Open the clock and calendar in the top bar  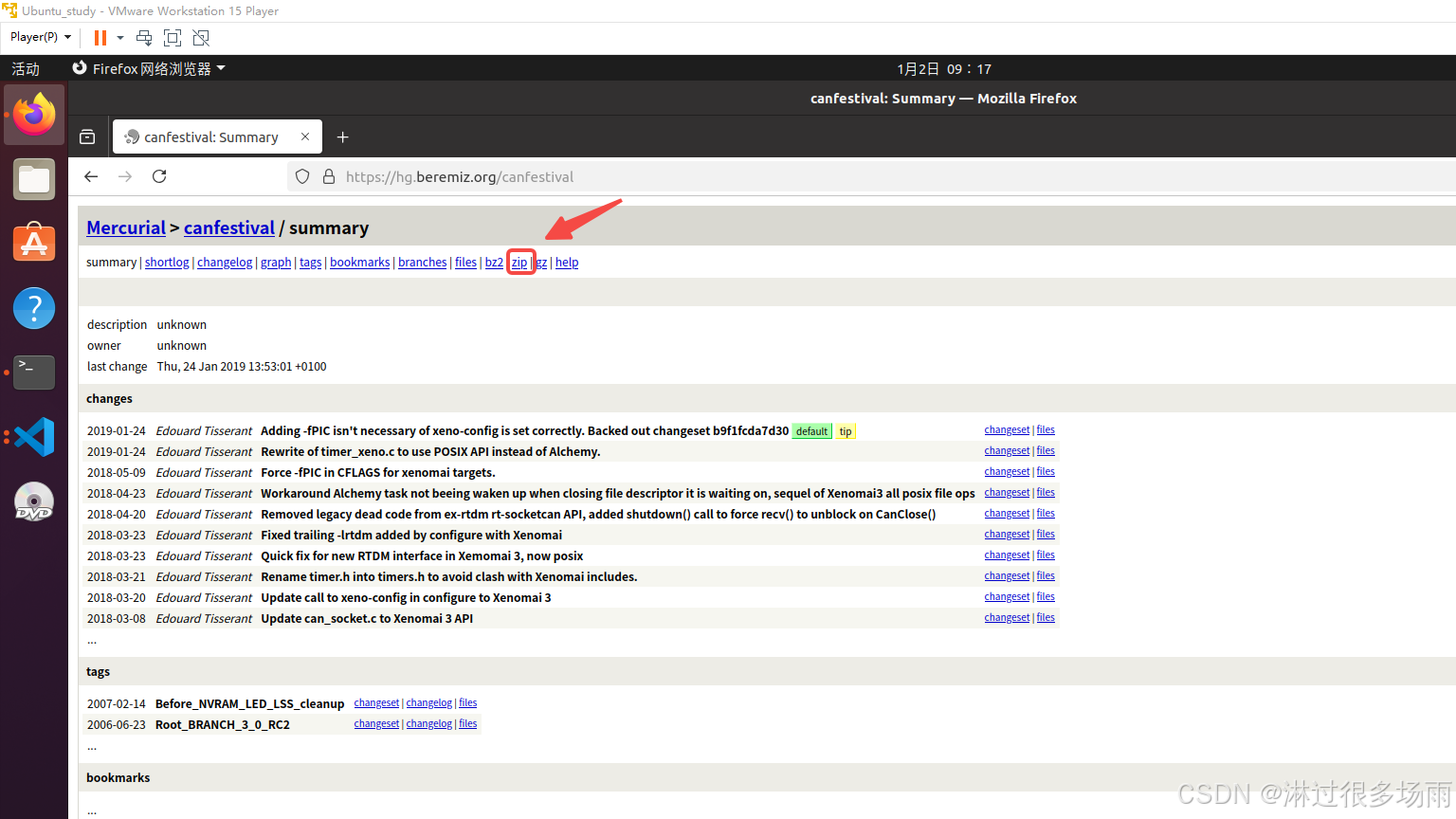point(944,69)
